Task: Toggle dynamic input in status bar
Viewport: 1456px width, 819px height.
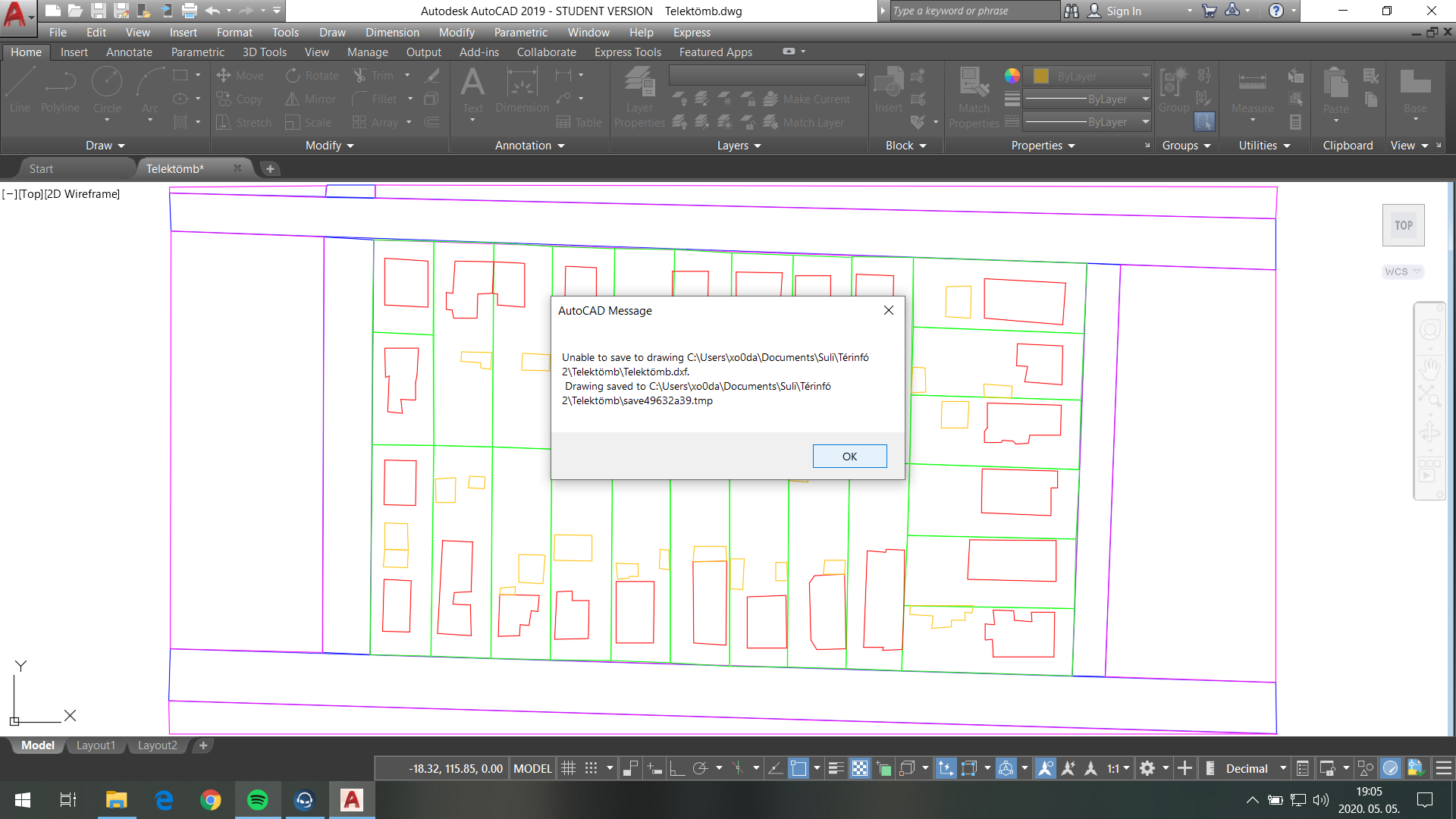Action: point(654,768)
